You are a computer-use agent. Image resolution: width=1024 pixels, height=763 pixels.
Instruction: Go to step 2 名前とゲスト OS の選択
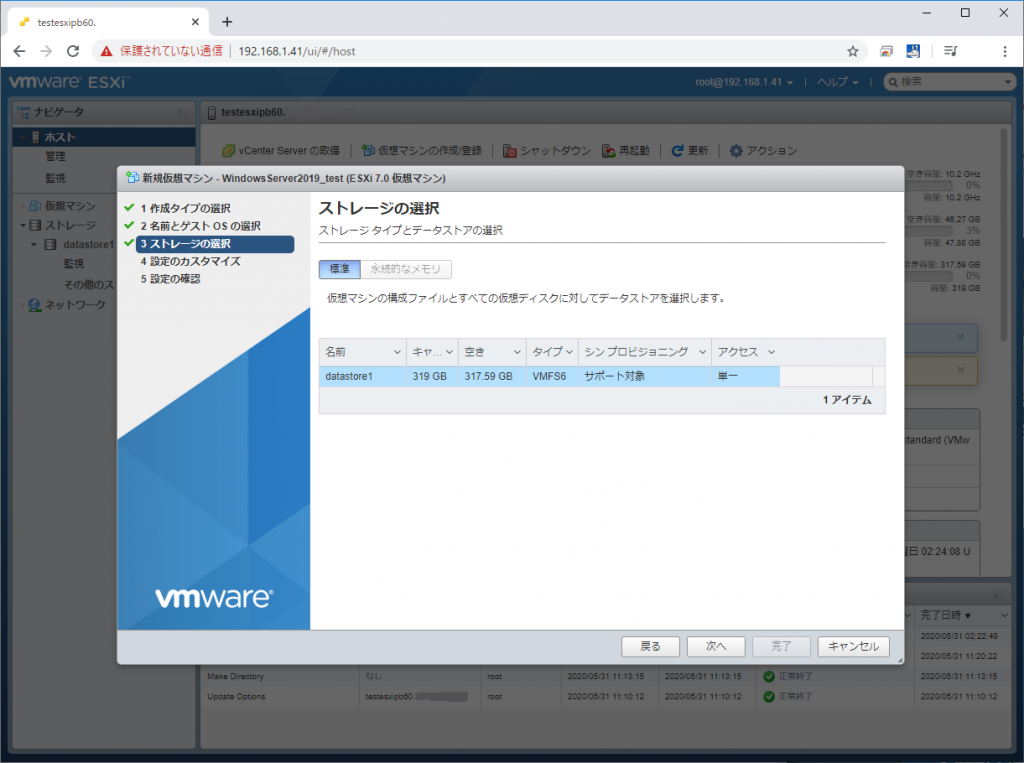tap(200, 226)
